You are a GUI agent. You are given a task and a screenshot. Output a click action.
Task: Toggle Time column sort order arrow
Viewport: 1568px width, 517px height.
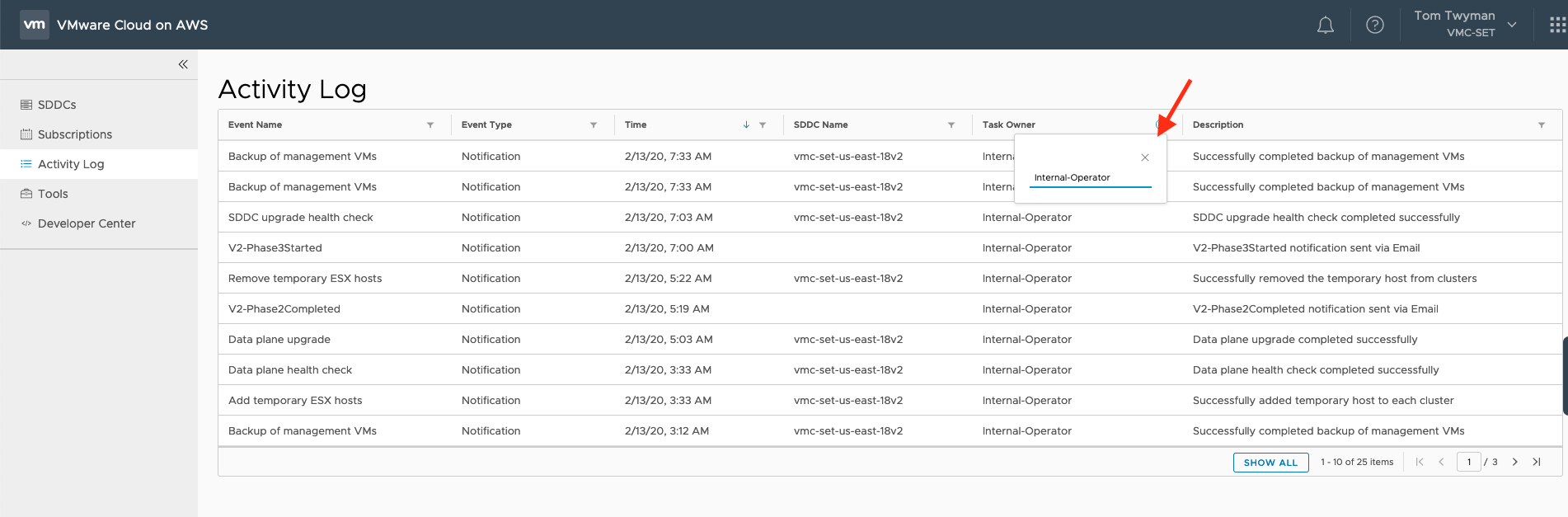pos(746,125)
